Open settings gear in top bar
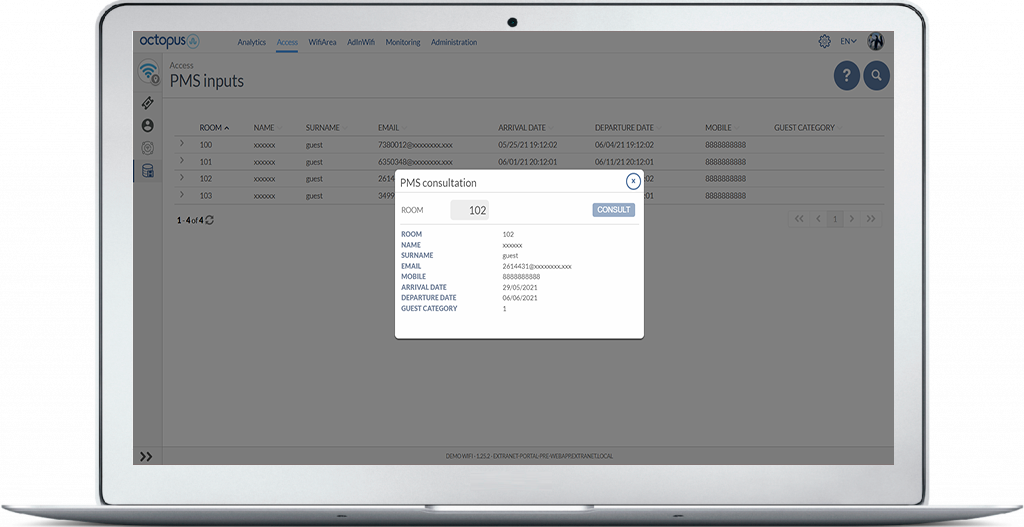 824,42
